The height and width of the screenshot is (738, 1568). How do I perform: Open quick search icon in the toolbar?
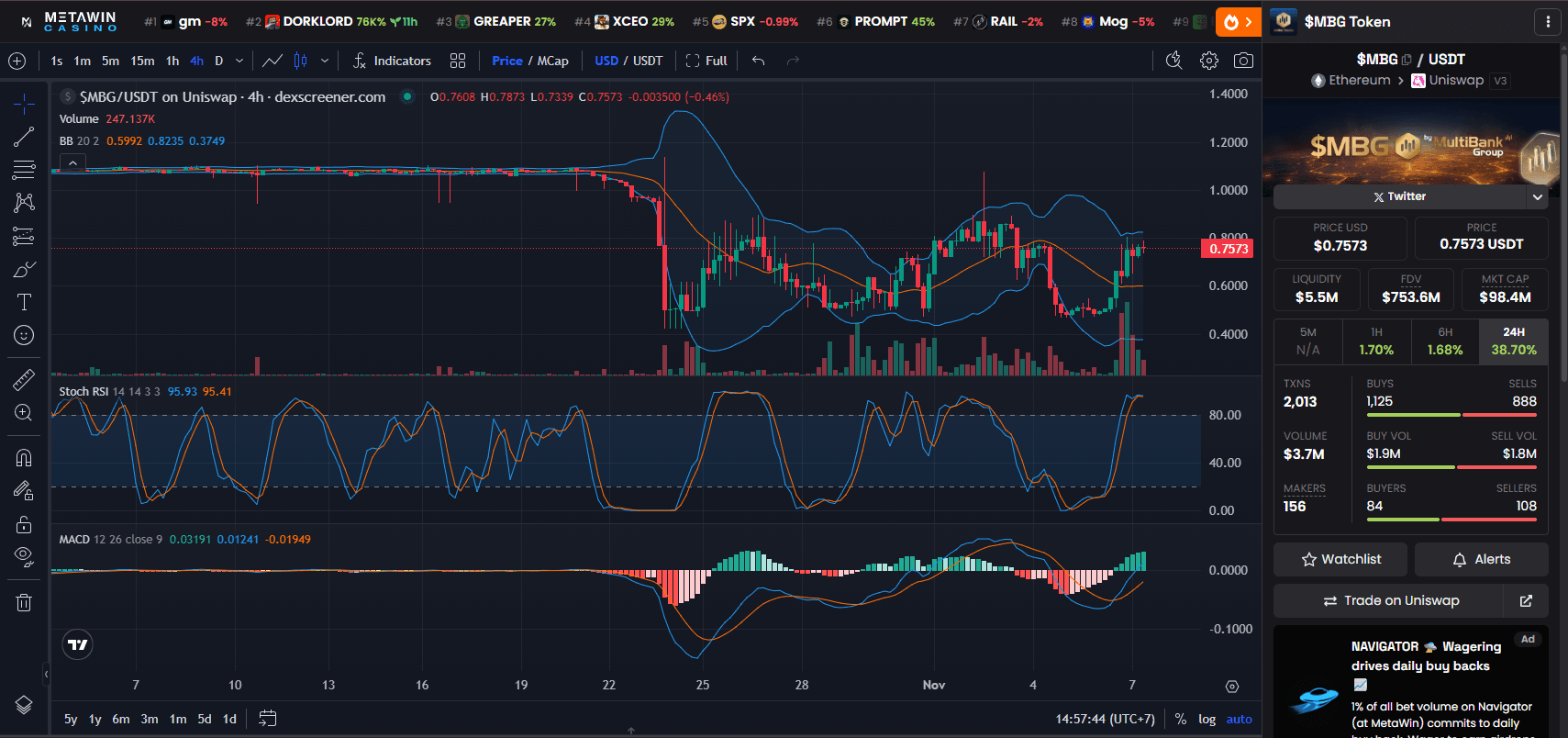coord(1173,61)
